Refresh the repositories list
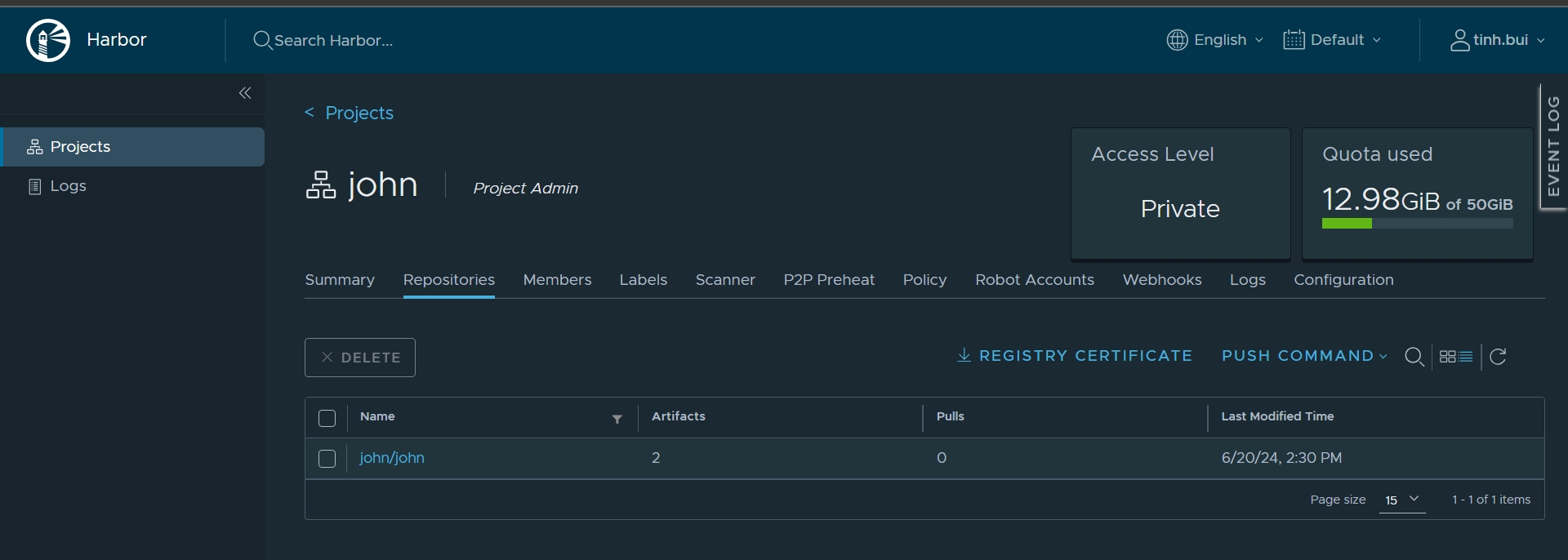1568x560 pixels. point(1498,357)
